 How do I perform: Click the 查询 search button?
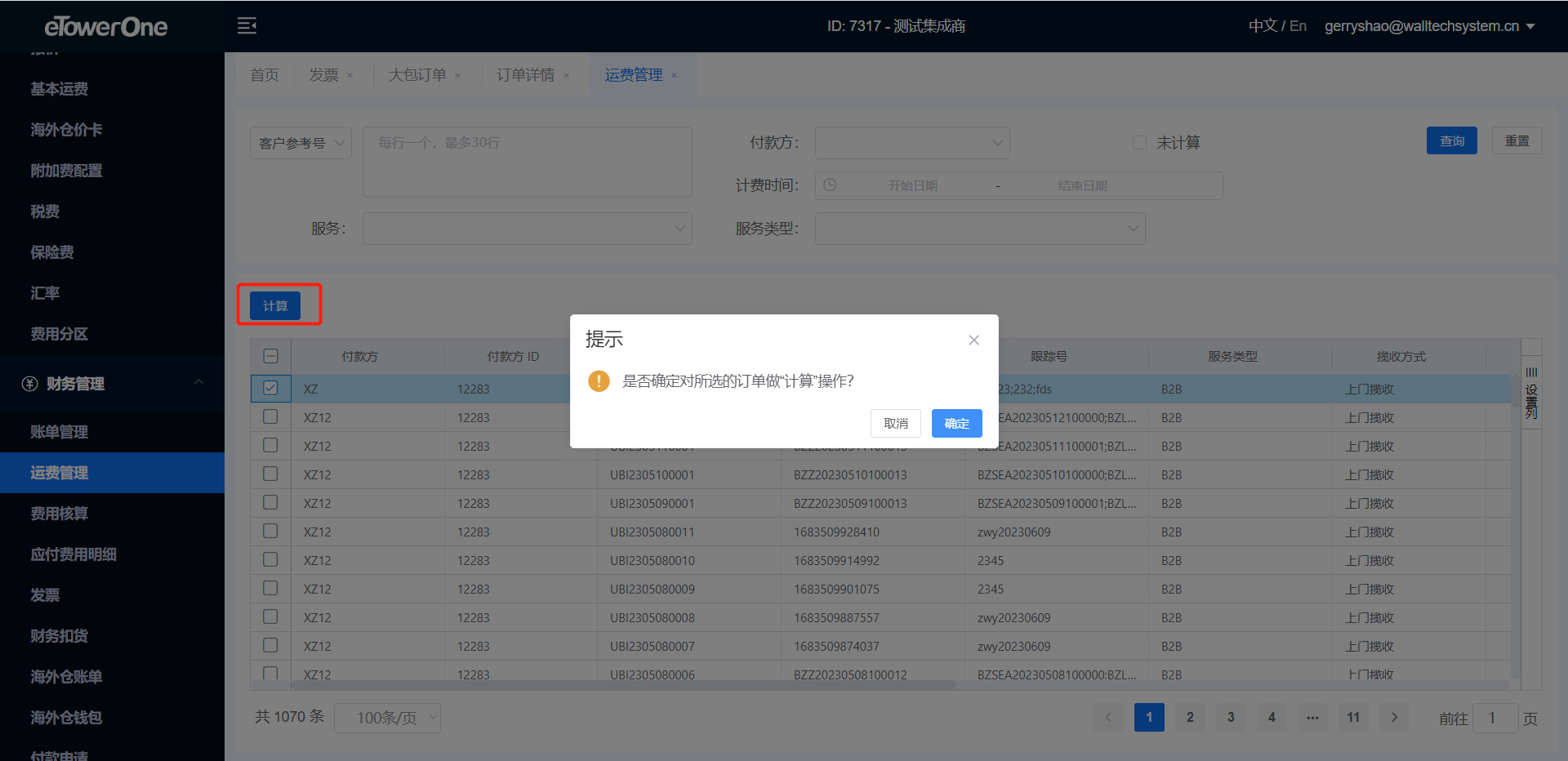tap(1452, 140)
